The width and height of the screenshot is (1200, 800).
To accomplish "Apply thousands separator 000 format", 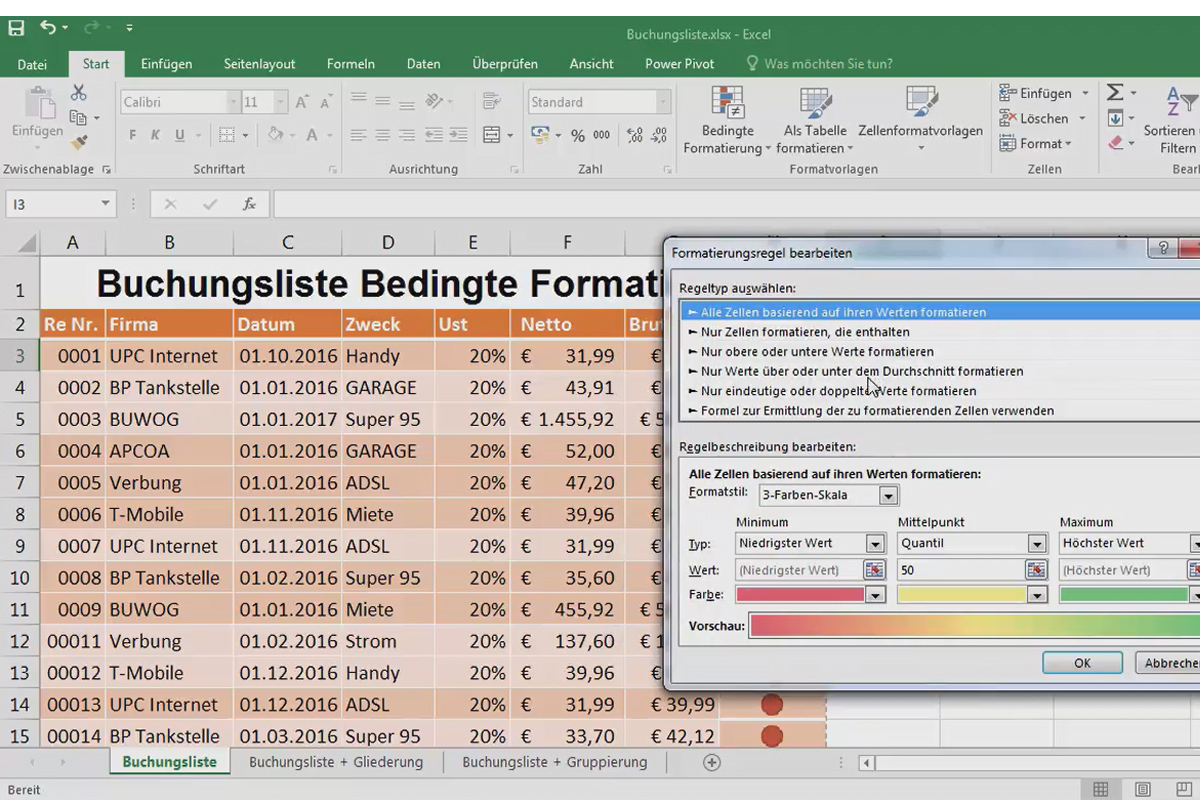I will coord(602,135).
